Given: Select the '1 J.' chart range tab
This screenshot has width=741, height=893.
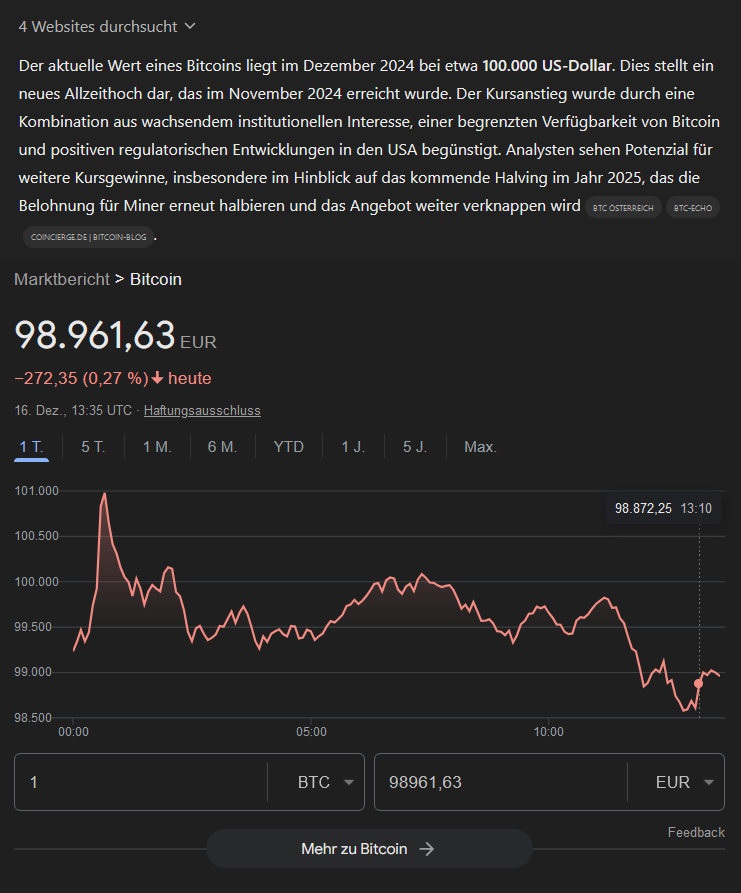Looking at the screenshot, I should coord(353,446).
